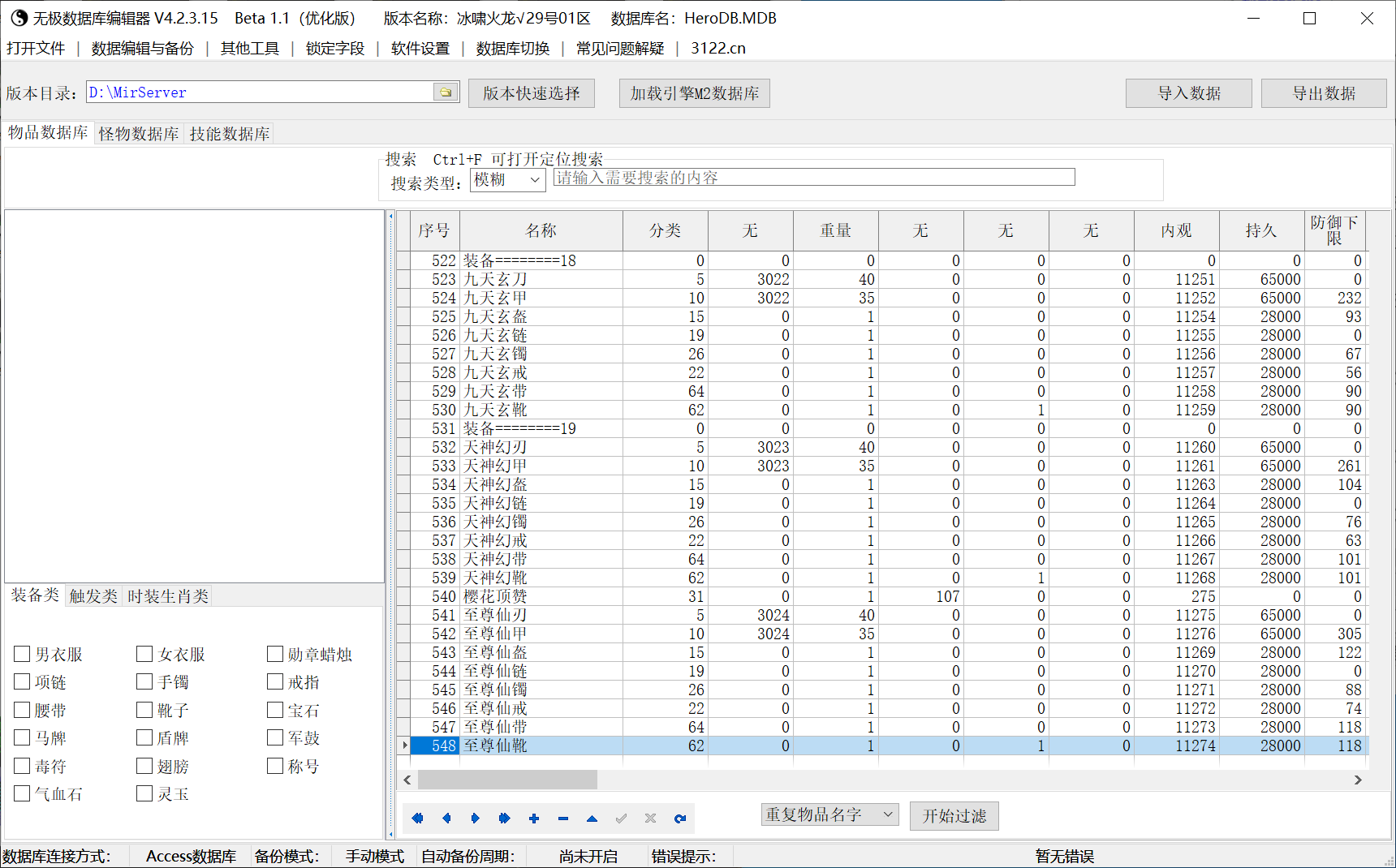This screenshot has width=1396, height=868.
Task: Jump to last record icon
Action: [505, 819]
